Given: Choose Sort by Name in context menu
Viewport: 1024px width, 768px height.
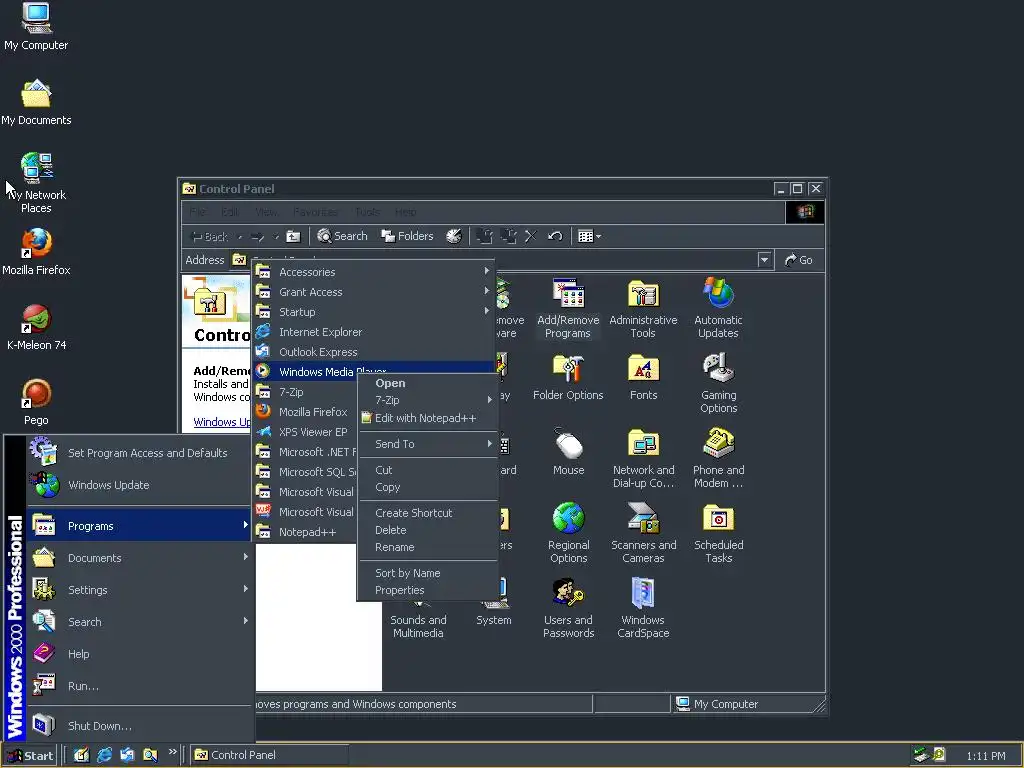Looking at the screenshot, I should pyautogui.click(x=428, y=573).
